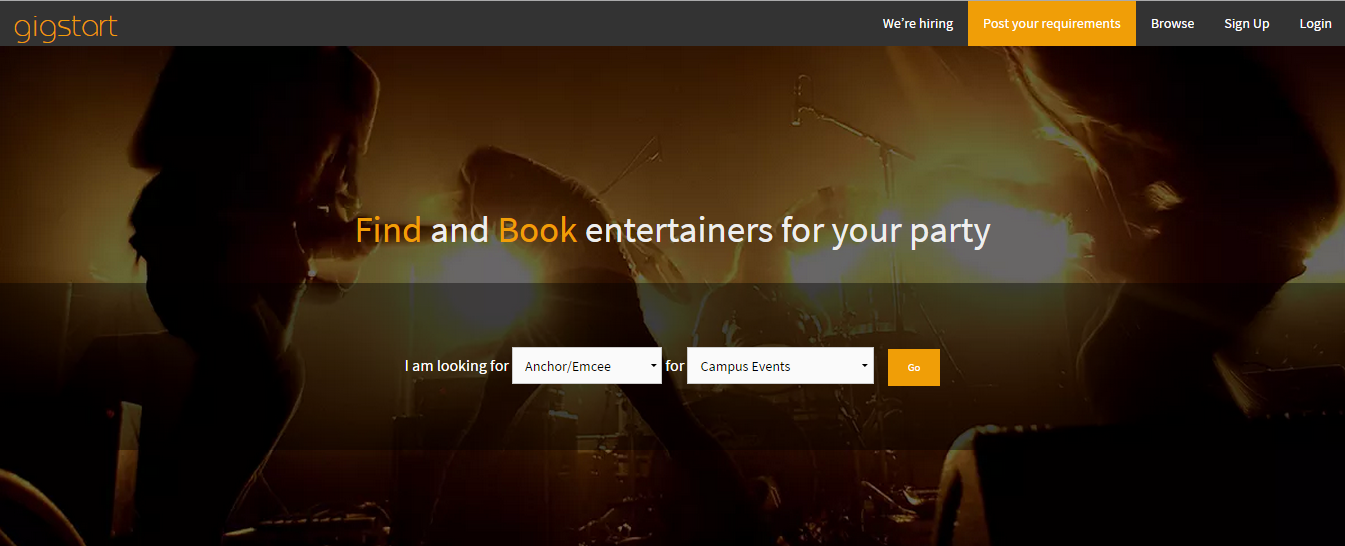Click the headline 'Find and Book entertainers for your party'
Image resolution: width=1345 pixels, height=546 pixels.
(x=672, y=231)
